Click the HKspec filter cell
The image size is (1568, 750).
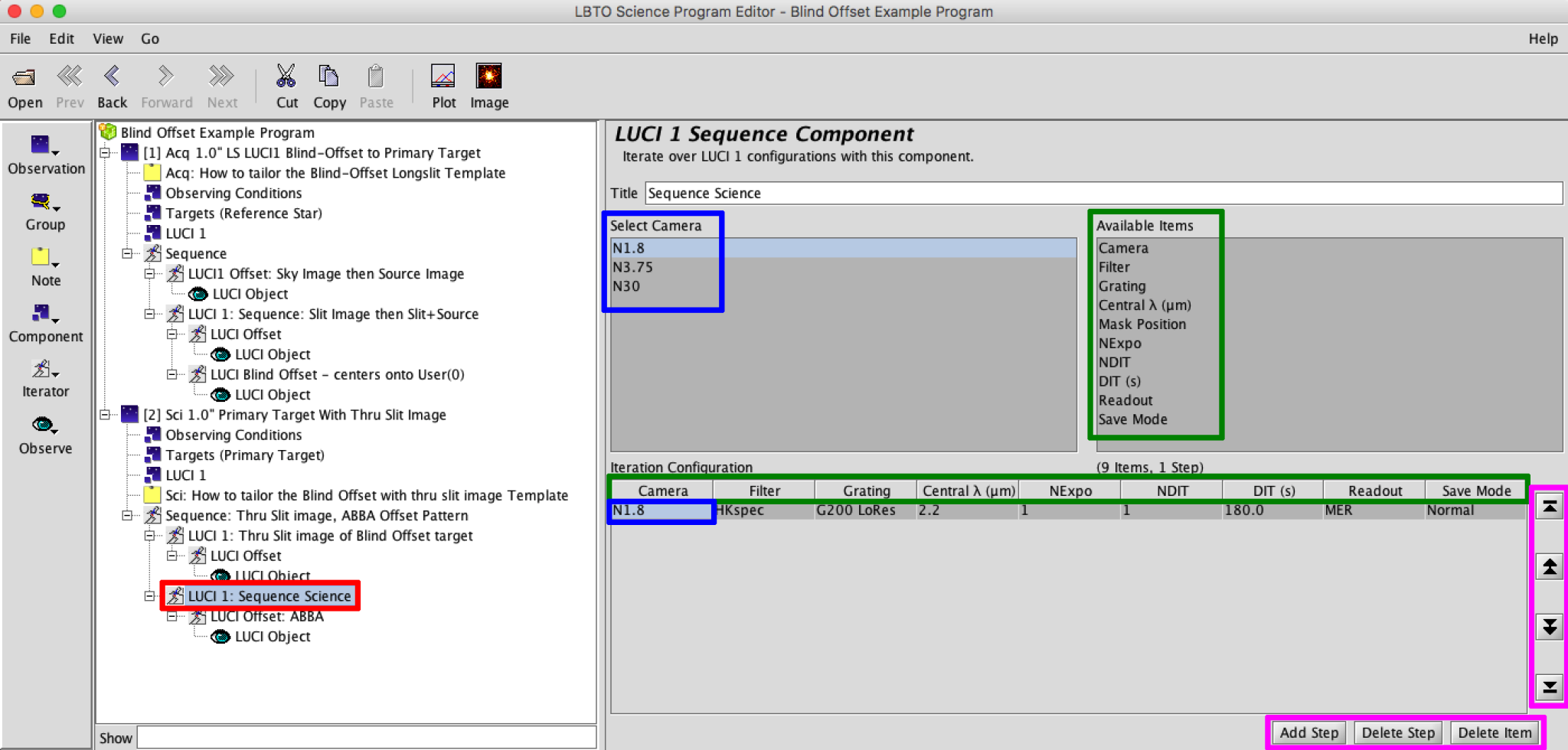[764, 510]
